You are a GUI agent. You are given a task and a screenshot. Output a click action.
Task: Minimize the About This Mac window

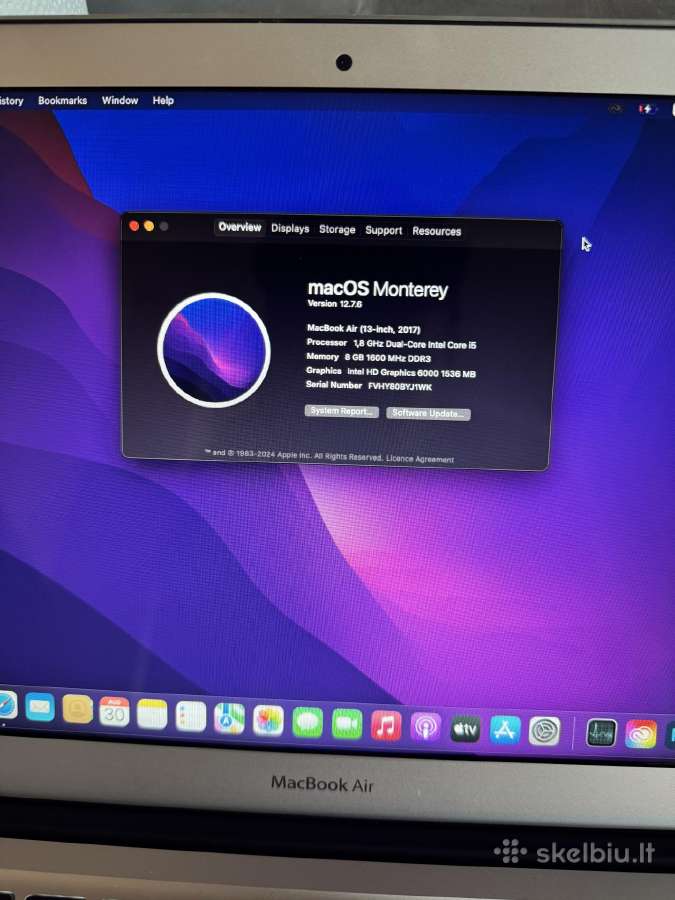149,226
